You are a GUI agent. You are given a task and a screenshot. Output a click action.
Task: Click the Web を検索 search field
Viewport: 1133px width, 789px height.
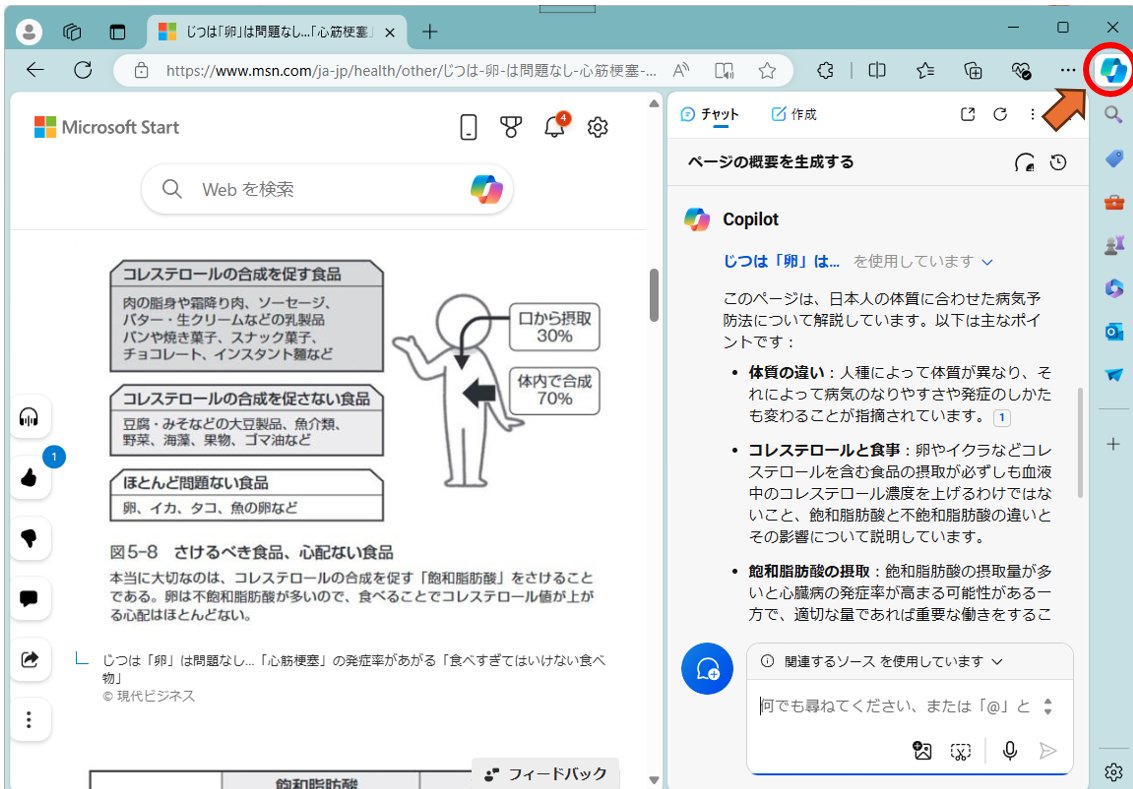[x=327, y=189]
